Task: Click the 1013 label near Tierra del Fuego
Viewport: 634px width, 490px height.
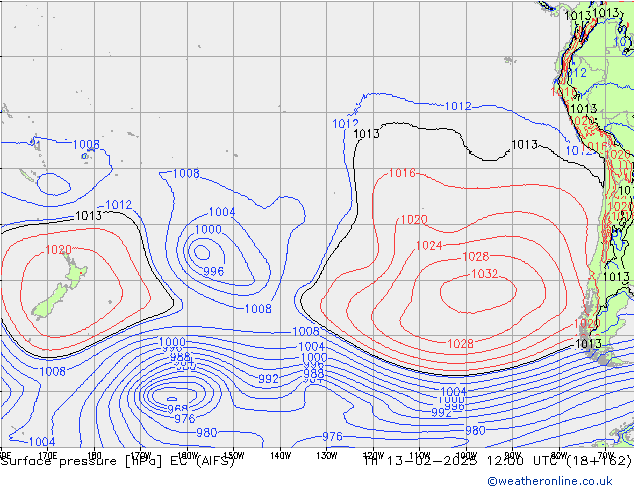Action: (x=588, y=344)
